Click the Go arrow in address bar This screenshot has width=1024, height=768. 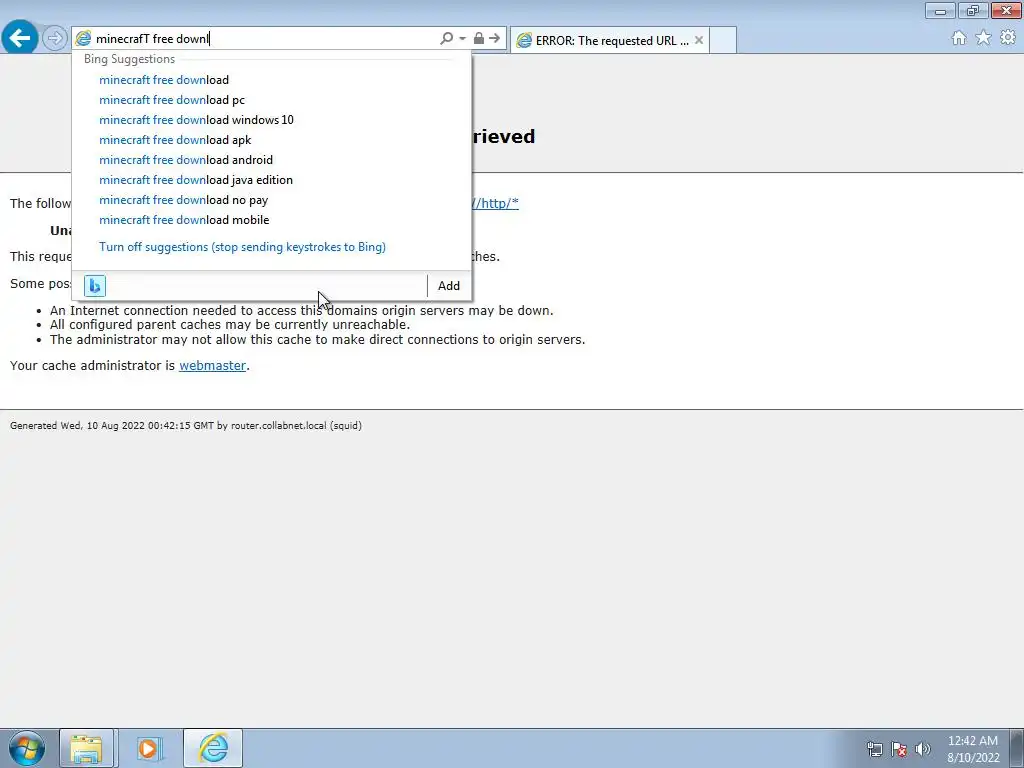click(x=494, y=39)
